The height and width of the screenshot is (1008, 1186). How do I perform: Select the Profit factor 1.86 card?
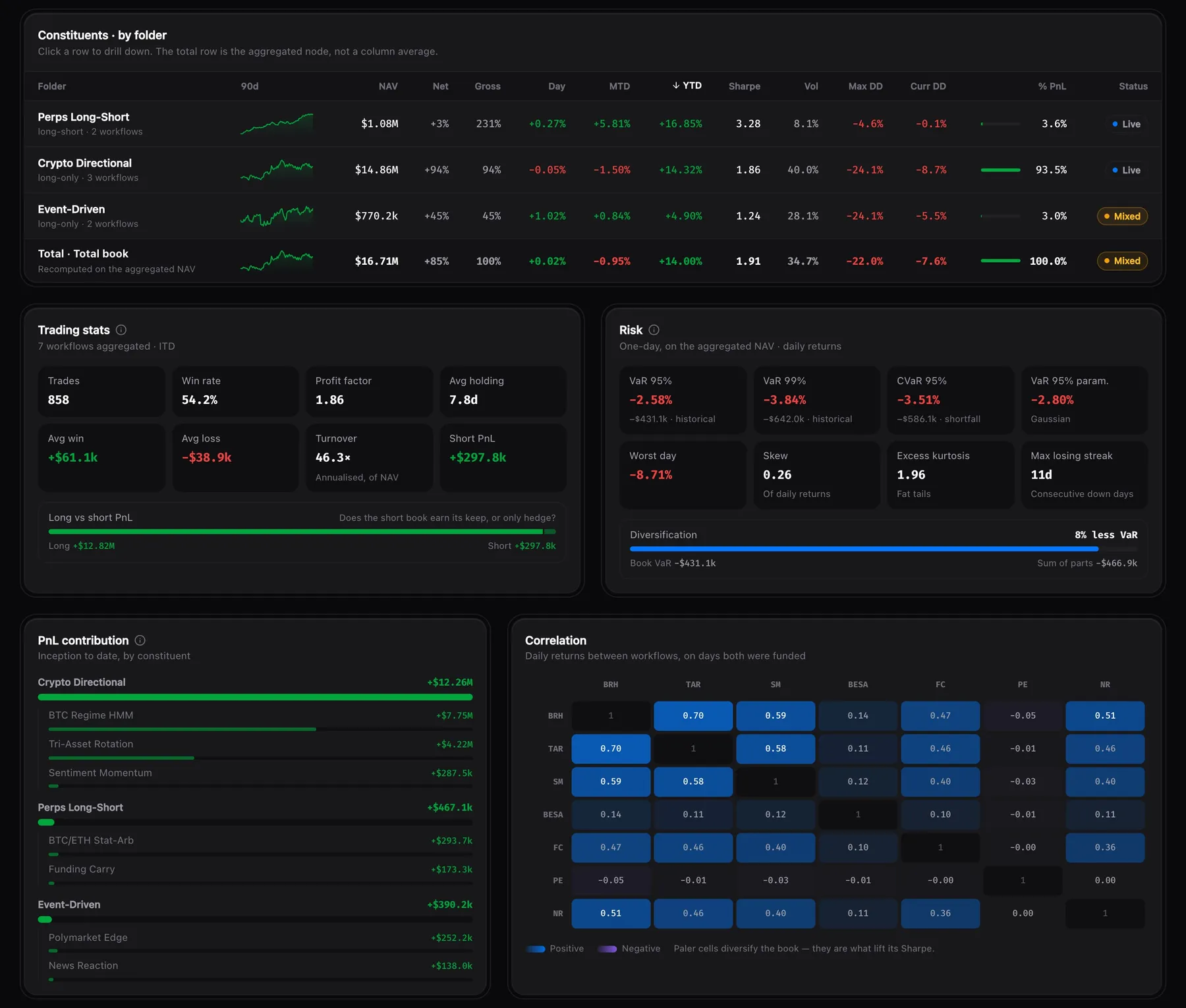point(369,391)
